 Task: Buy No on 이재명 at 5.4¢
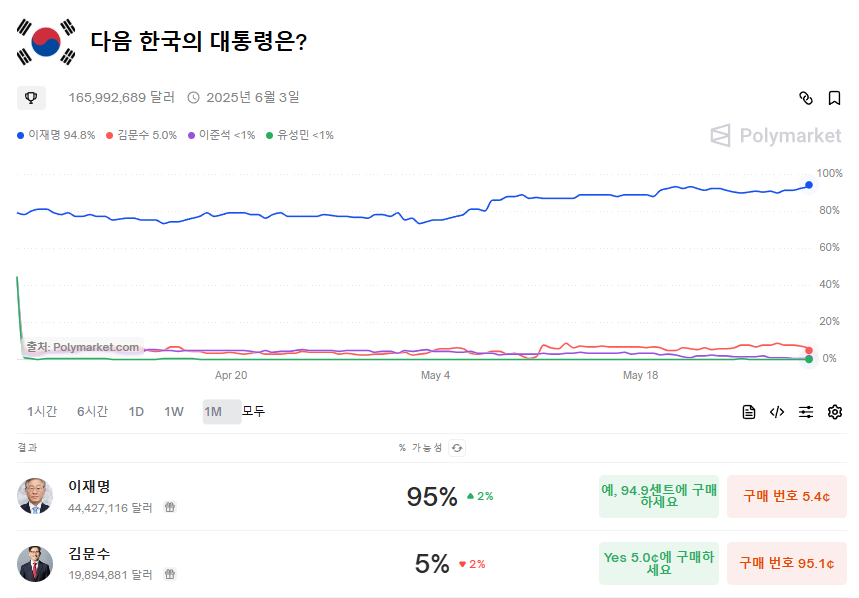coord(787,496)
